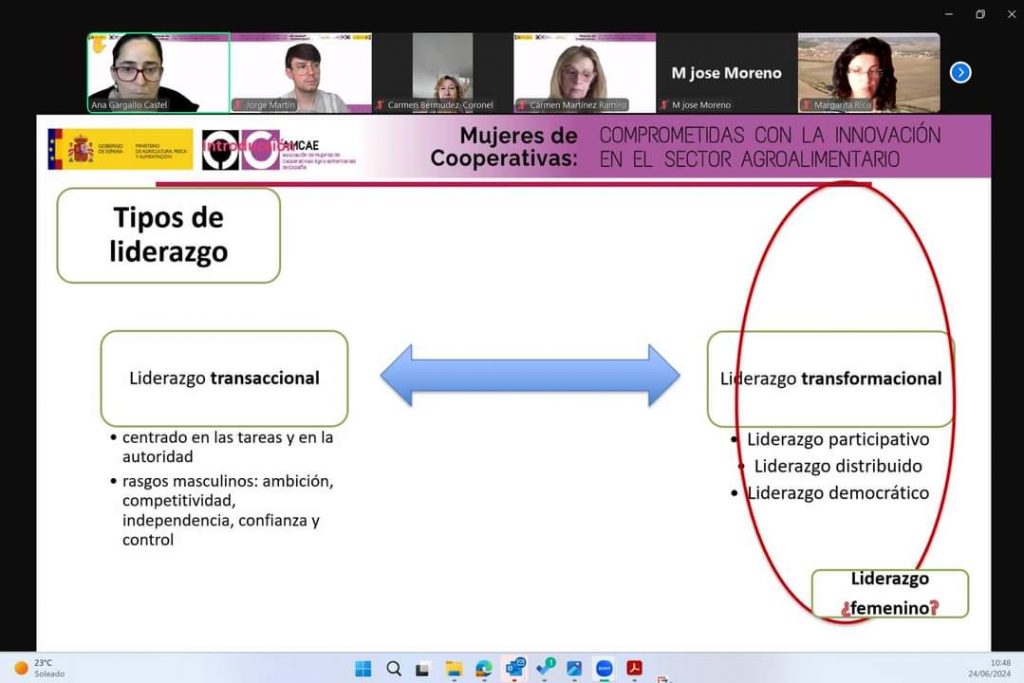Click Margarita Rico's video thumbnail
This screenshot has width=1024, height=683.
[x=868, y=72]
